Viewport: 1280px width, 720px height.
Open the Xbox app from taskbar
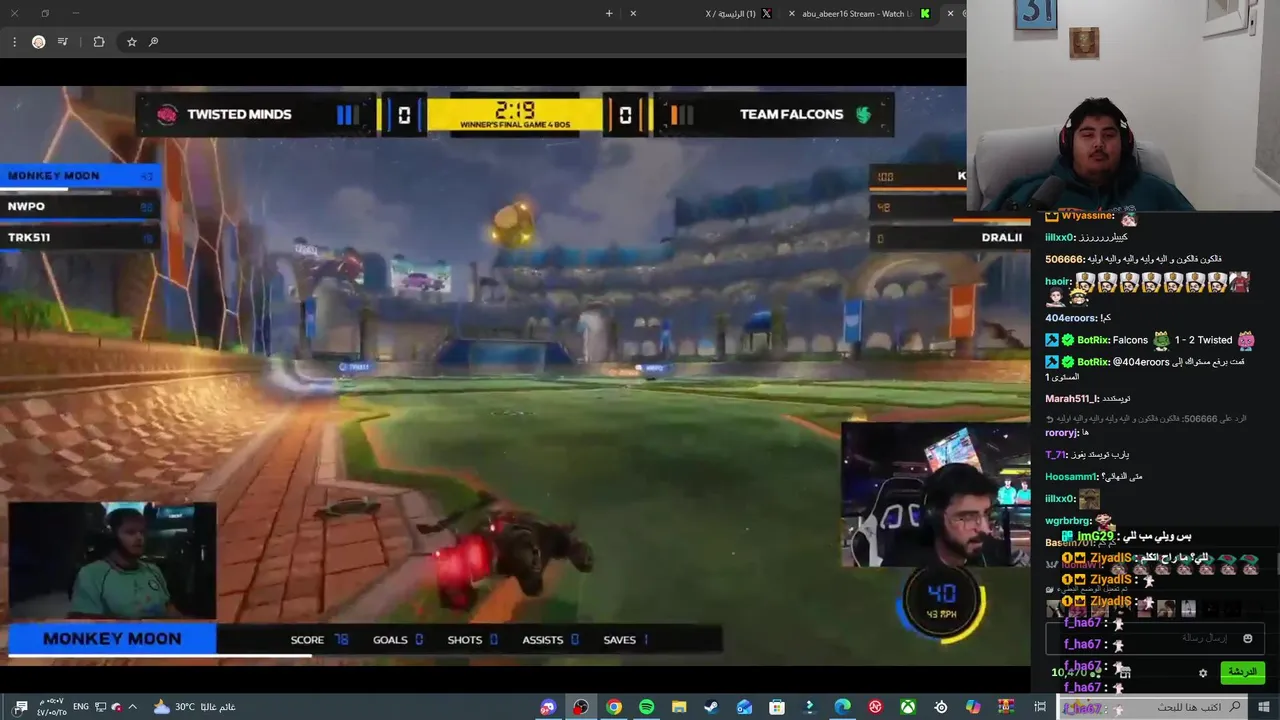(907, 707)
